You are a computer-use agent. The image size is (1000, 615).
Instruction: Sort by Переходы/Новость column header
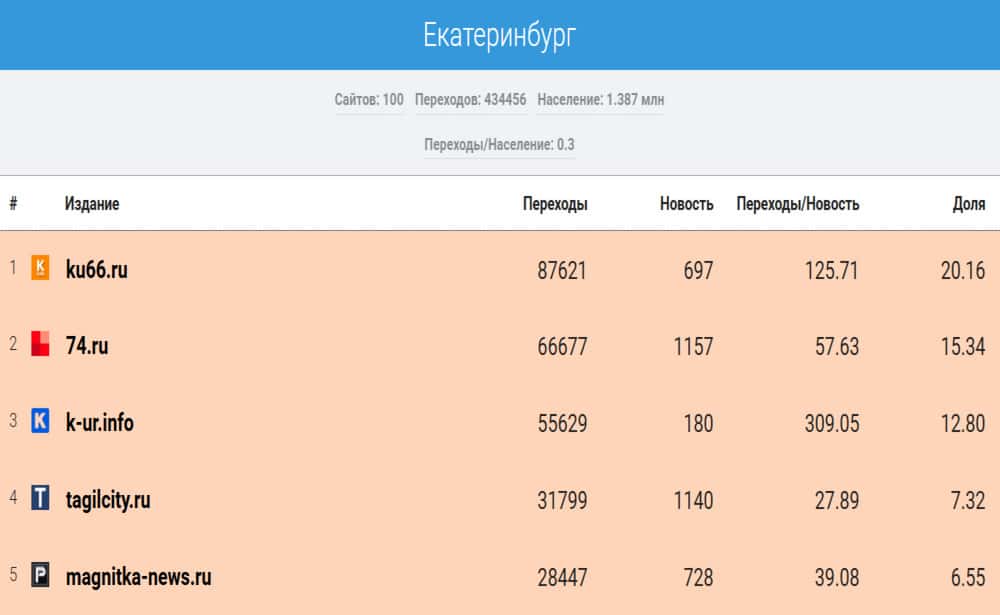(x=797, y=204)
